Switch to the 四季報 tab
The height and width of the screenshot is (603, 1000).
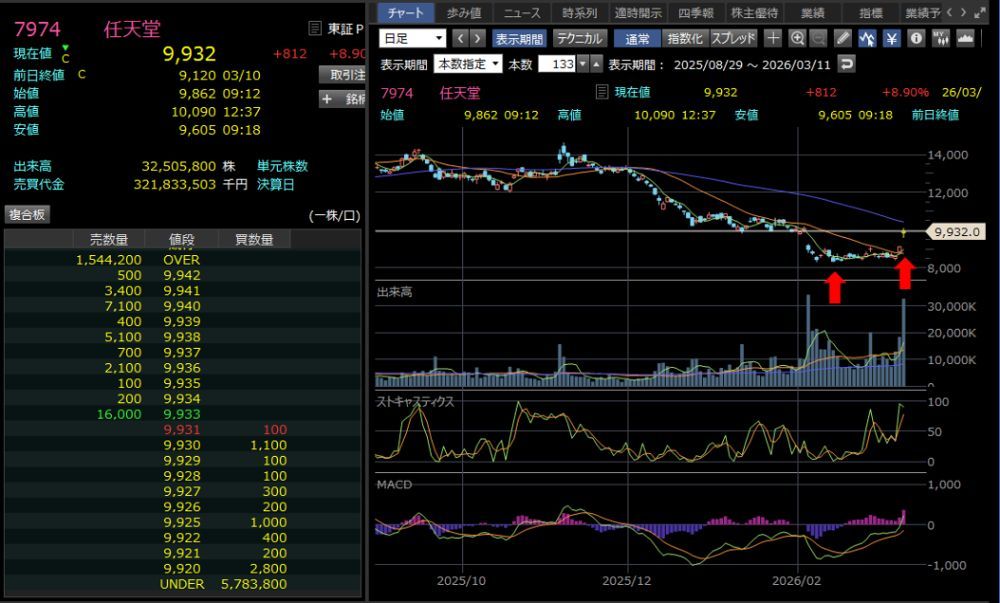(x=696, y=13)
